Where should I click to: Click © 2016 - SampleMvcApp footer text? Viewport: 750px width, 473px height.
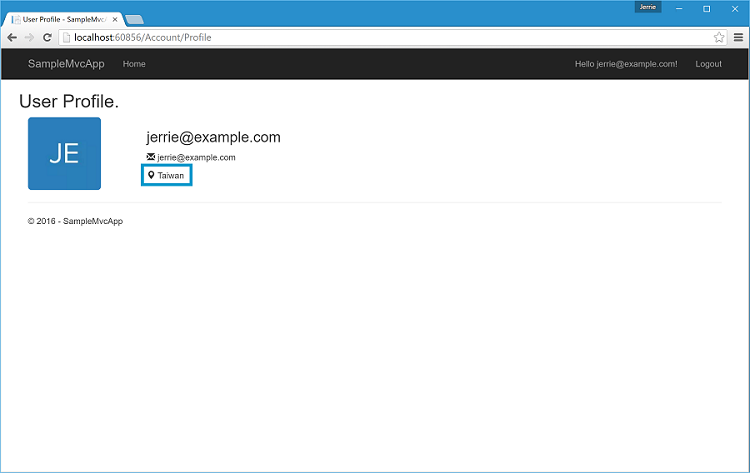click(75, 221)
